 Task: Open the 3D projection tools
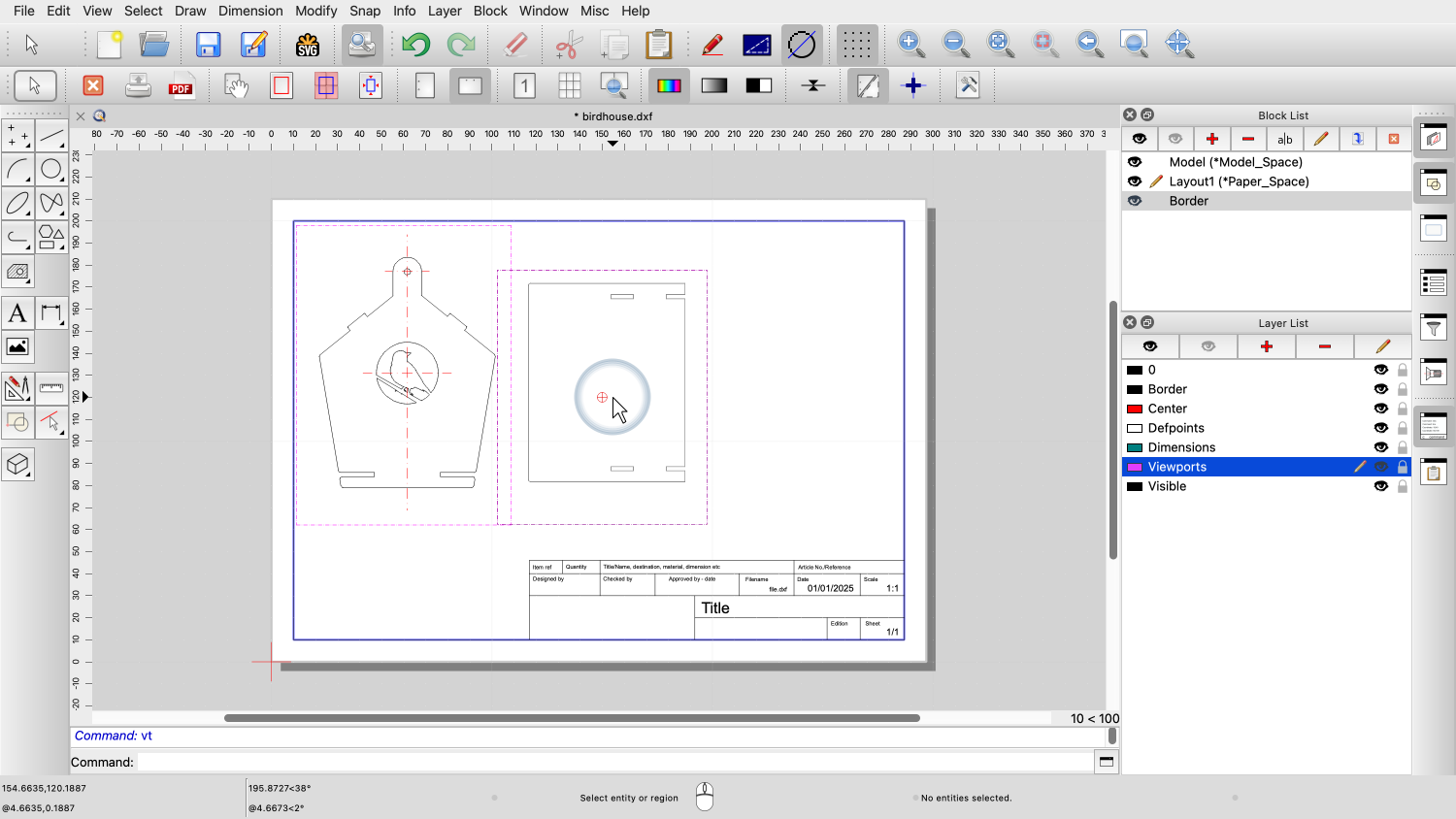point(17,465)
